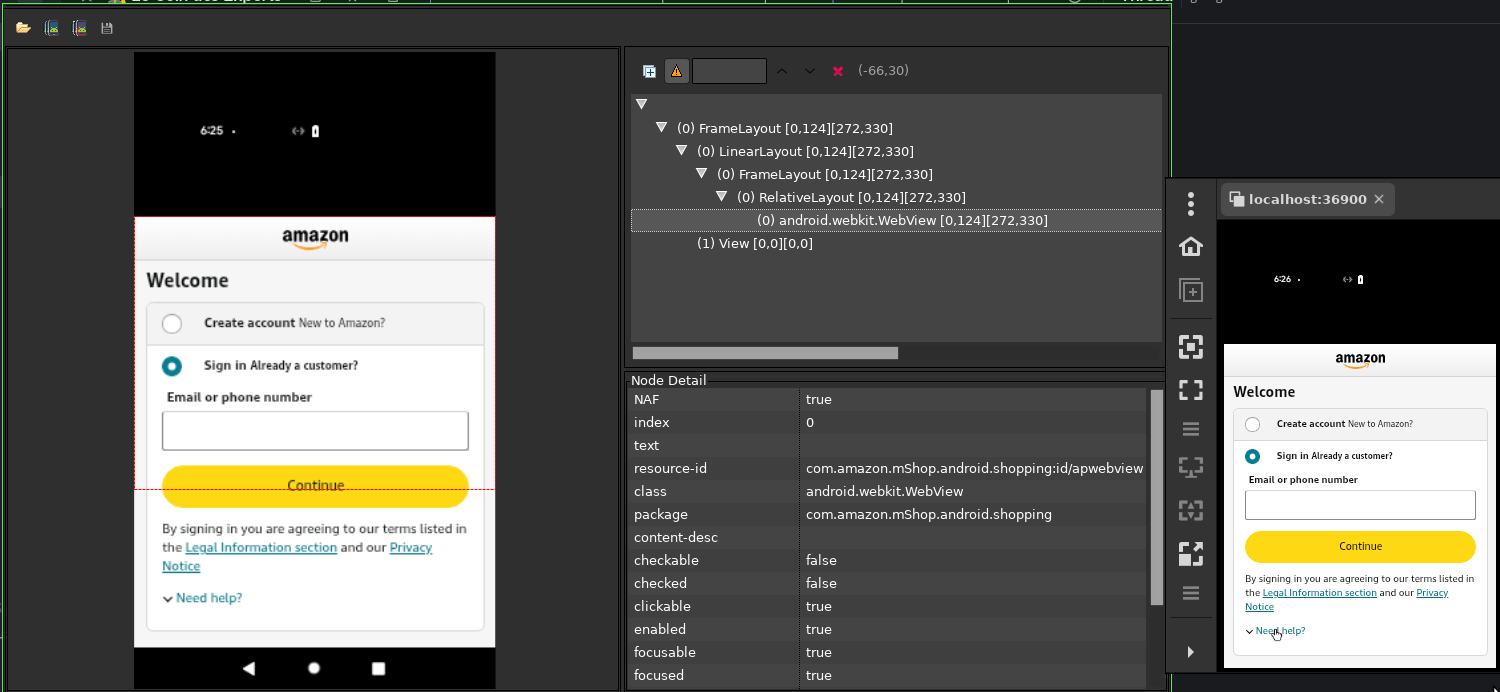Image resolution: width=1500 pixels, height=692 pixels.
Task: Click the Email or phone number input field
Action: click(x=315, y=430)
